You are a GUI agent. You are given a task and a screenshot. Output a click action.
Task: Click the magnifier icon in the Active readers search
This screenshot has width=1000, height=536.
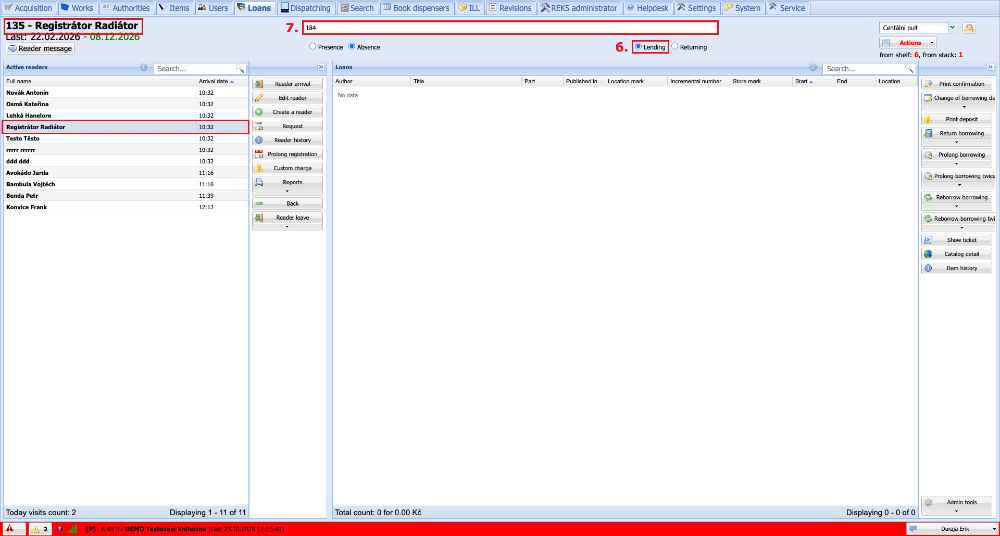240,68
